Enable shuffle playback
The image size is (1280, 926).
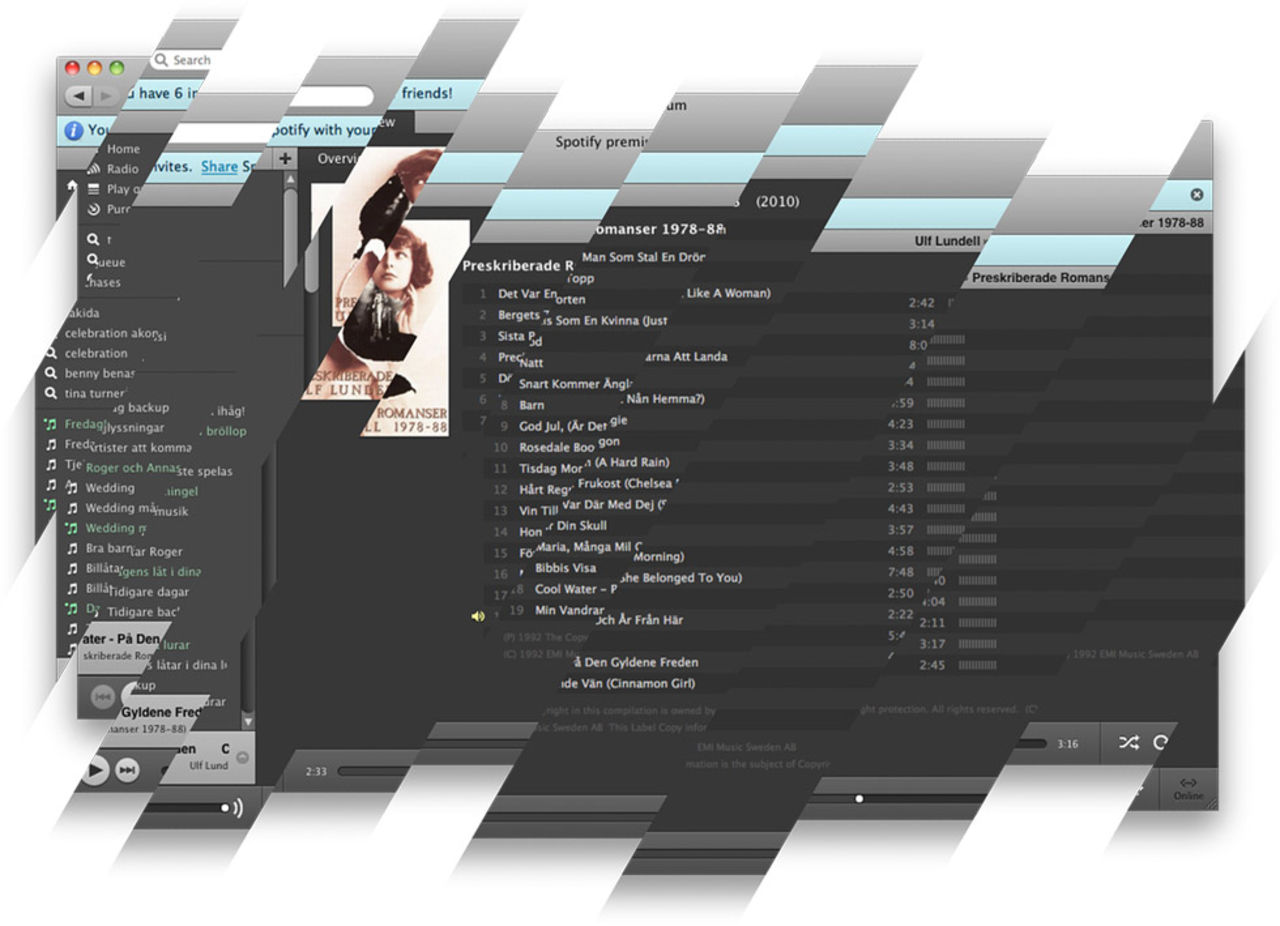tap(1128, 743)
